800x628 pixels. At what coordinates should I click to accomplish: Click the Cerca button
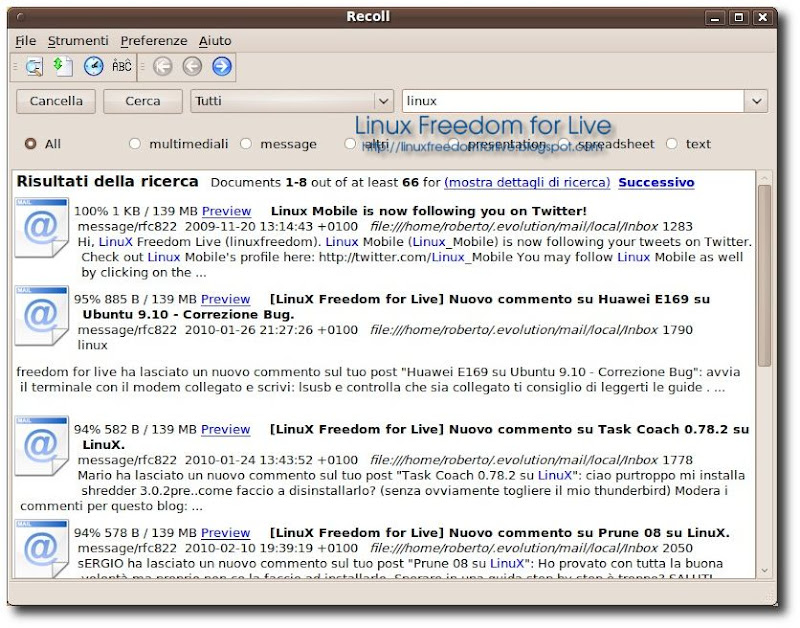tap(143, 101)
